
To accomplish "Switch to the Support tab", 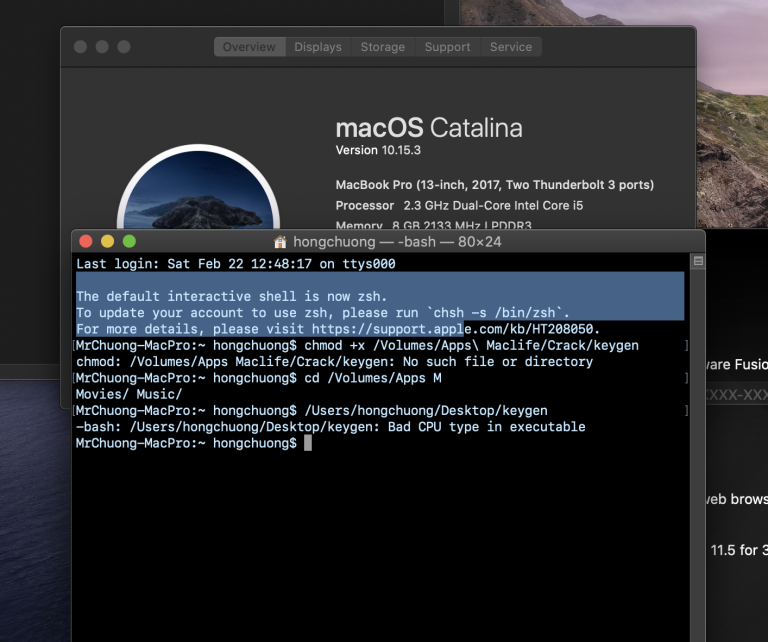I will coord(448,47).
